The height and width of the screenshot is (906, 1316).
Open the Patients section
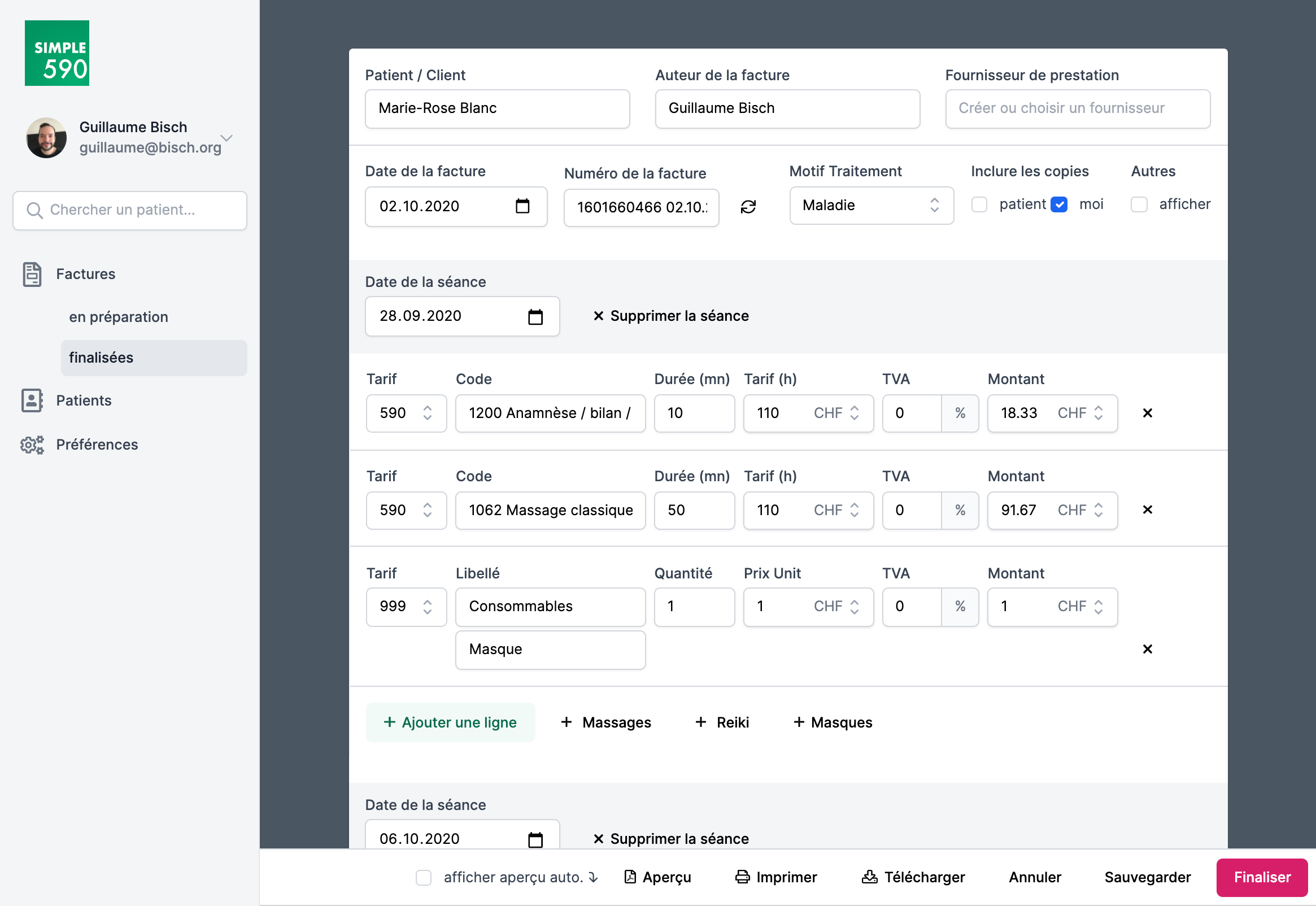[x=84, y=401]
